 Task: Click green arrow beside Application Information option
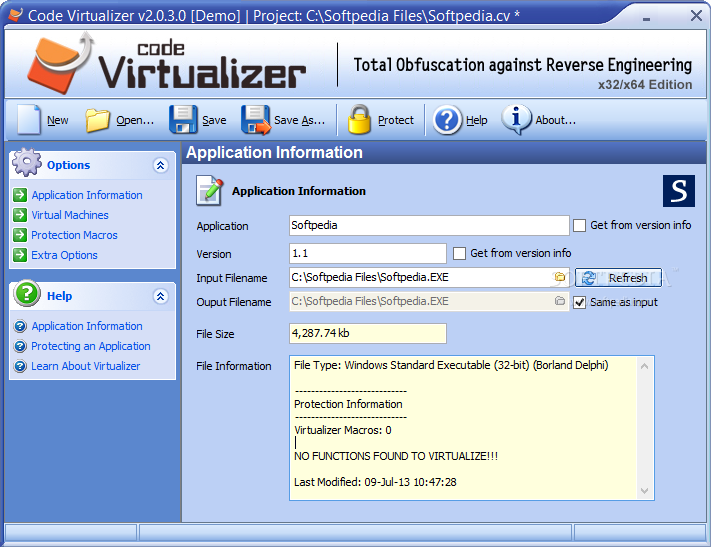pyautogui.click(x=20, y=195)
